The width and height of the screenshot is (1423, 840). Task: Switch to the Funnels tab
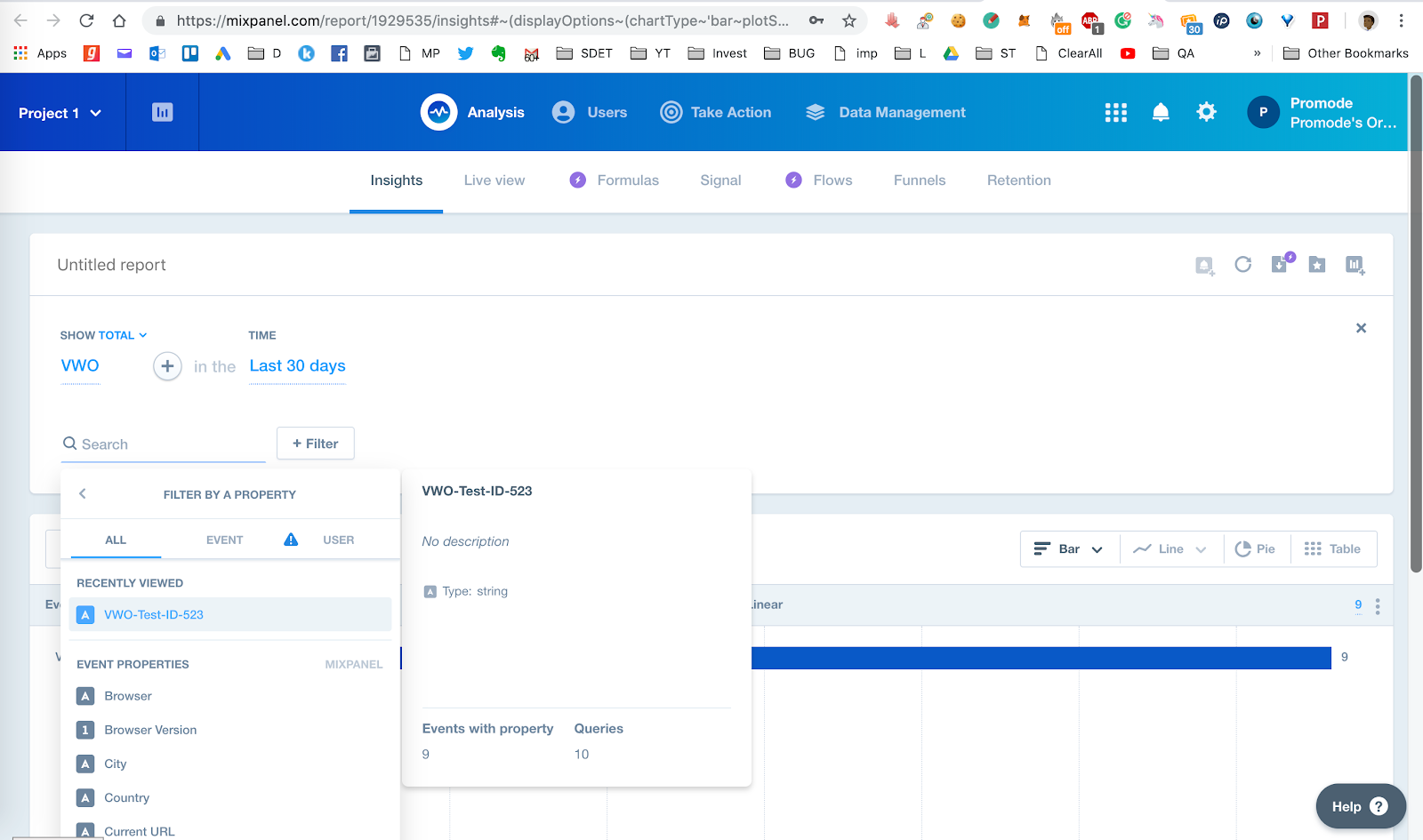point(920,180)
